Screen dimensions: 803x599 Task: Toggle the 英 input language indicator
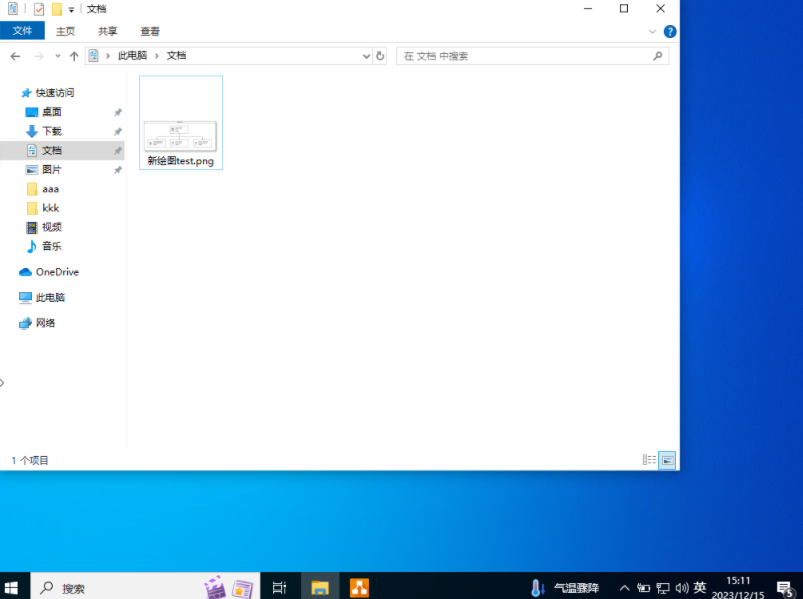(700, 588)
